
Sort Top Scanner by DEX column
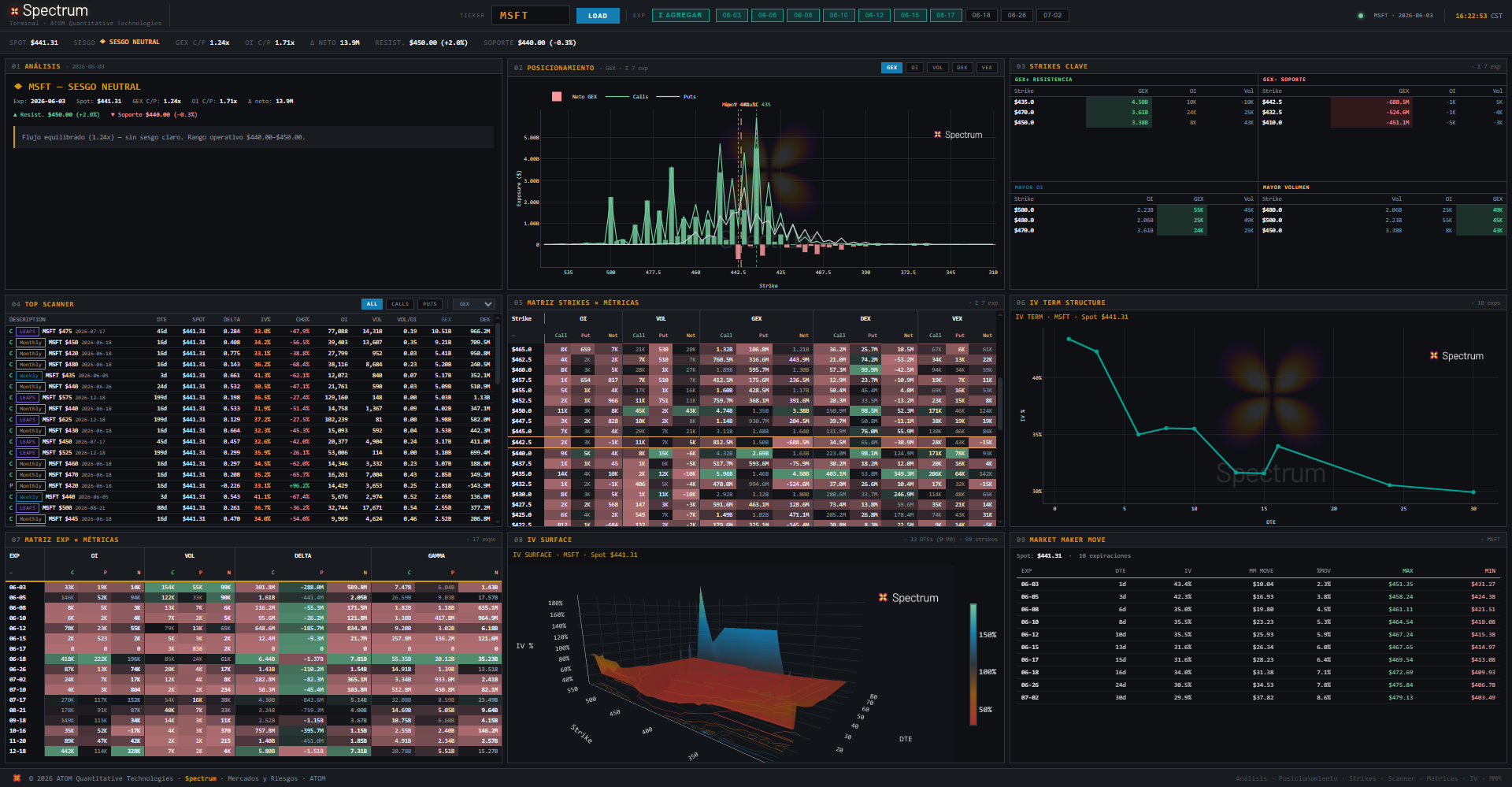click(485, 320)
